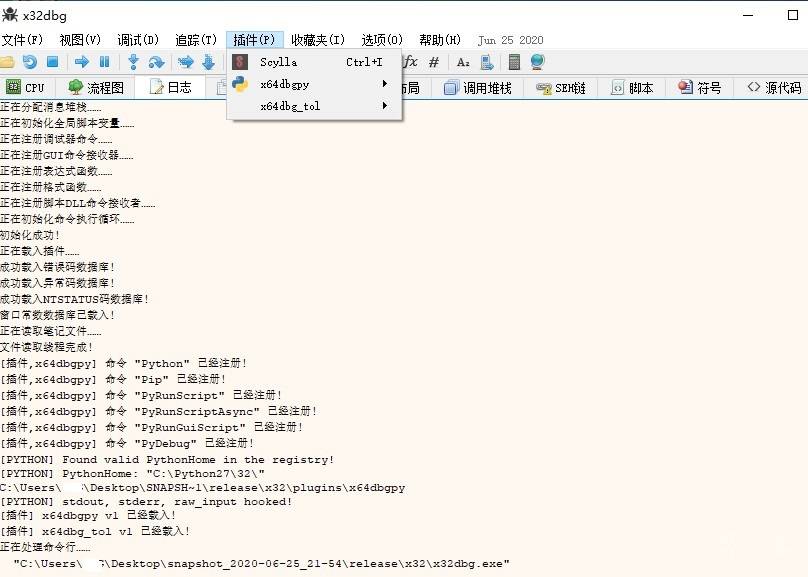
Task: Click 'stdout, stderr, raw_input hooked!' log line
Action: click(x=146, y=502)
